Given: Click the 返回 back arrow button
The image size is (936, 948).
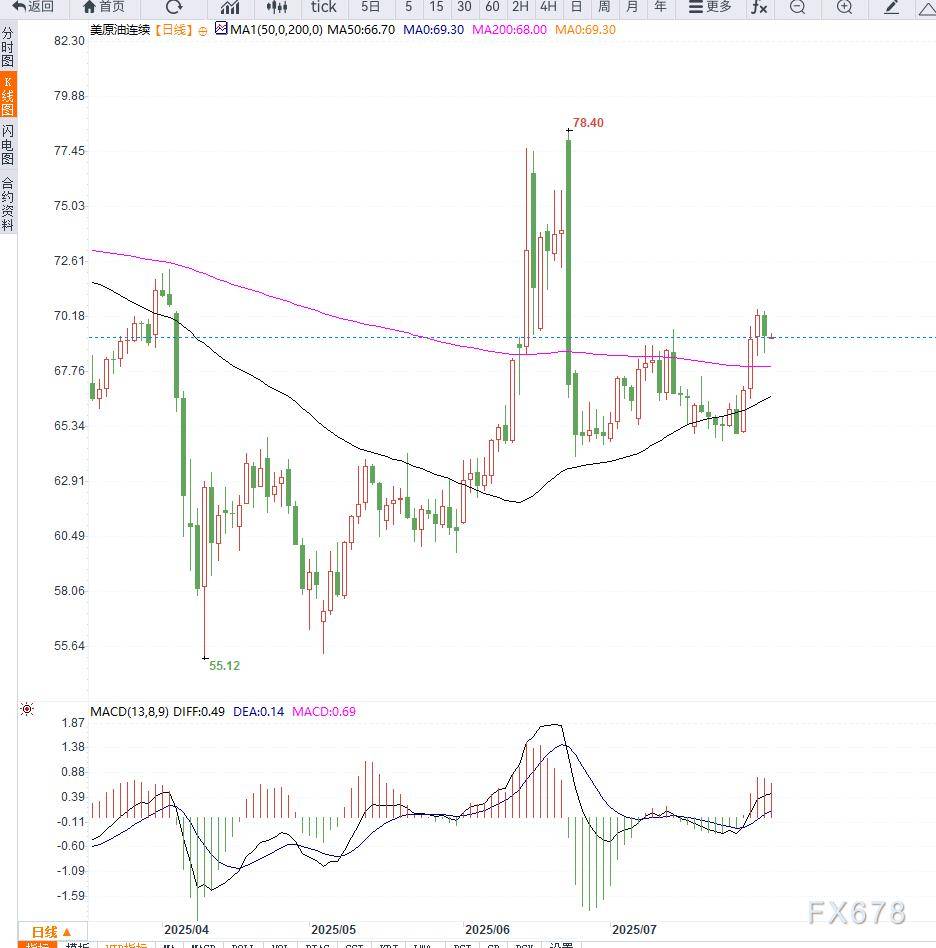Looking at the screenshot, I should [32, 7].
